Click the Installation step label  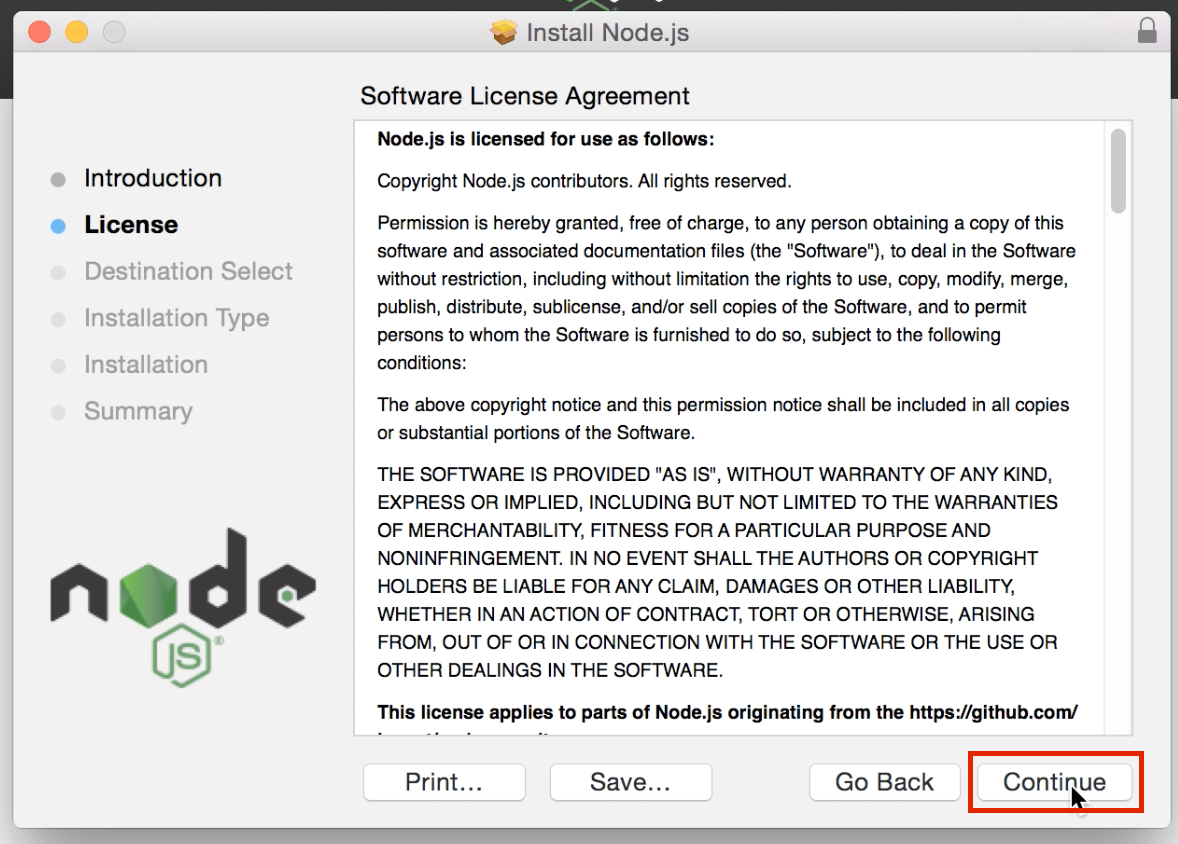pos(146,364)
